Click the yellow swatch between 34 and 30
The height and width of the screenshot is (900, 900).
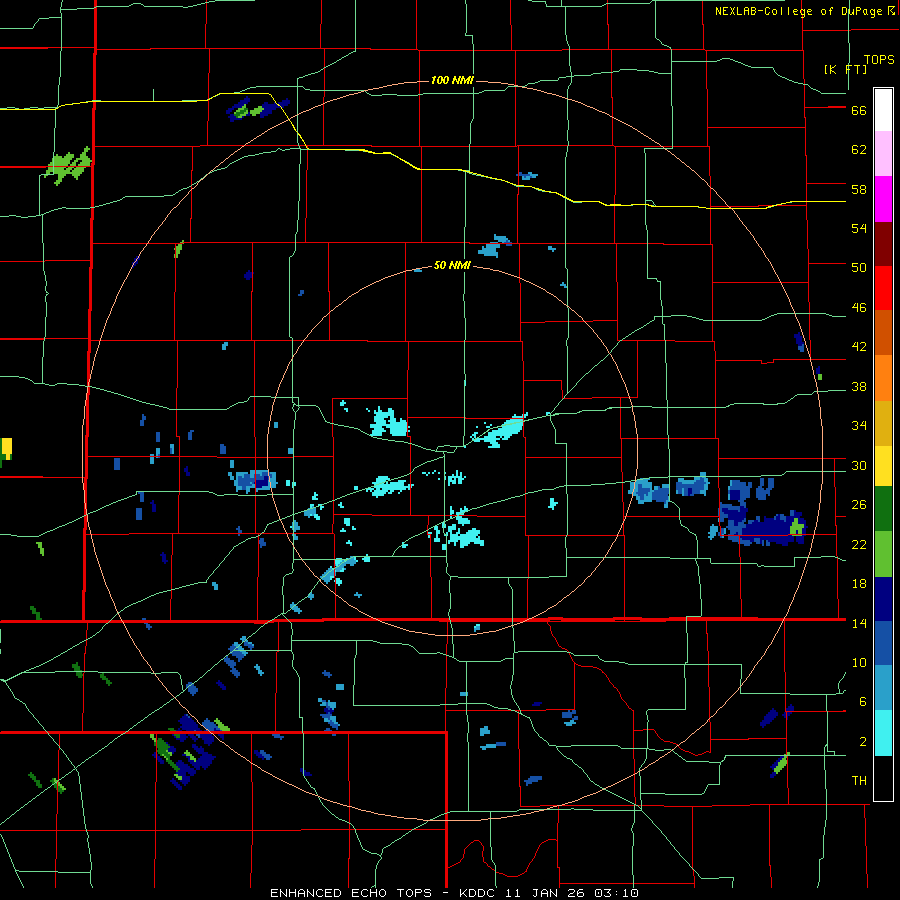pos(883,465)
